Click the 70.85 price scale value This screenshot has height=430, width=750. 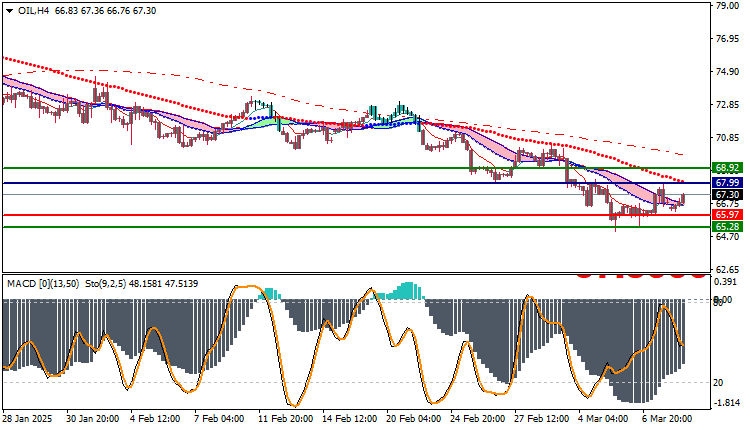point(728,138)
